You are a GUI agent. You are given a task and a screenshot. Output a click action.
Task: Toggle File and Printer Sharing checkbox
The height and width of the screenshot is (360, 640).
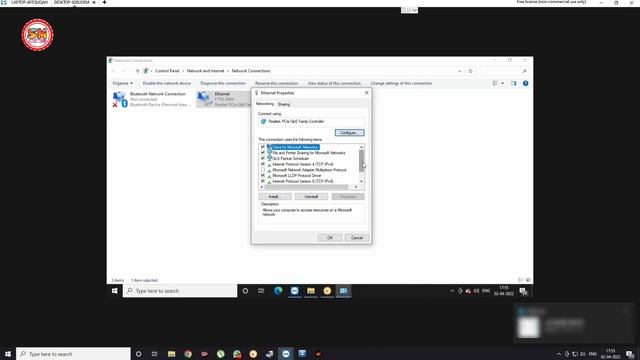tap(263, 153)
